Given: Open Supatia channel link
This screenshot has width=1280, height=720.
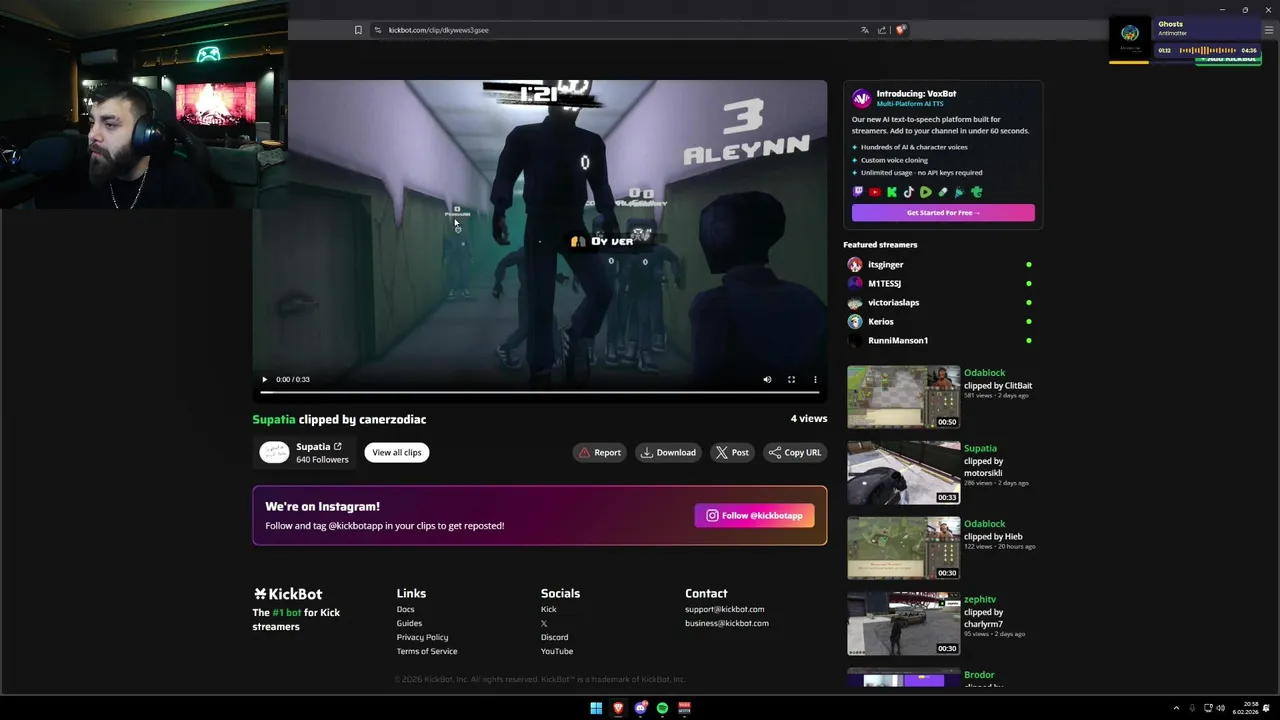Looking at the screenshot, I should click(x=319, y=447).
